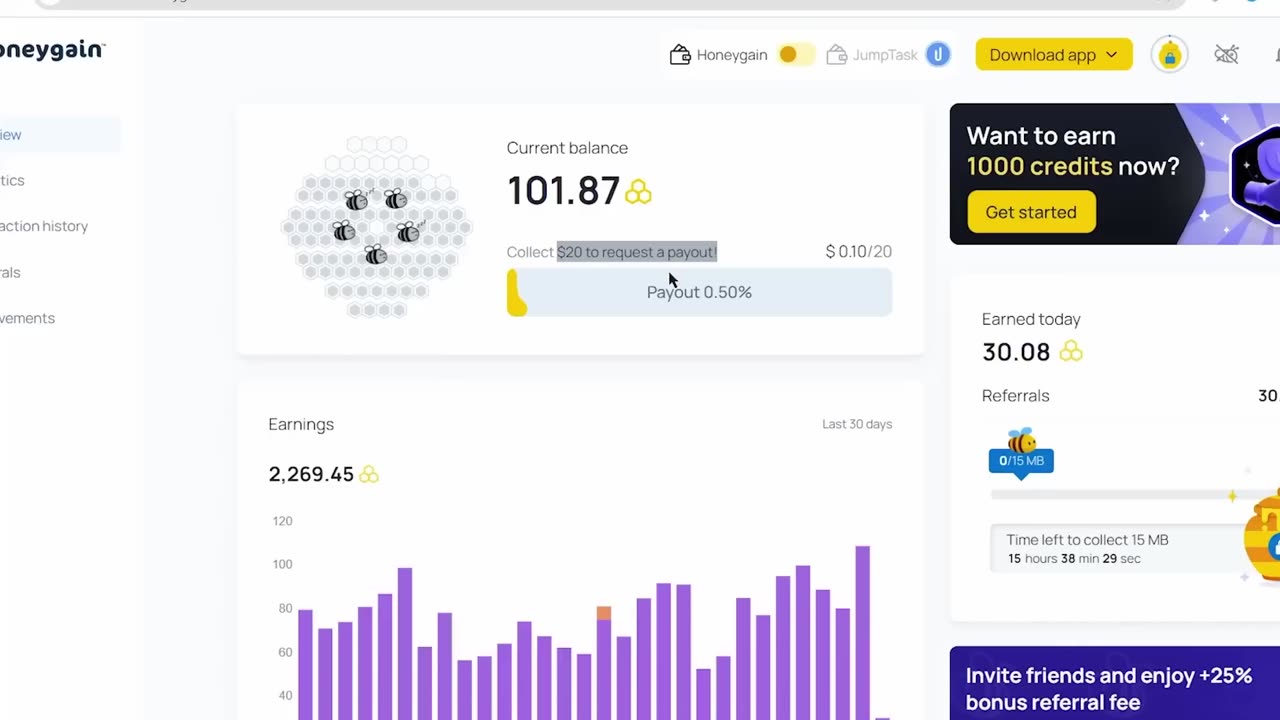The image size is (1280, 720).
Task: Open the Referrals sidebar item
Action: (10, 272)
